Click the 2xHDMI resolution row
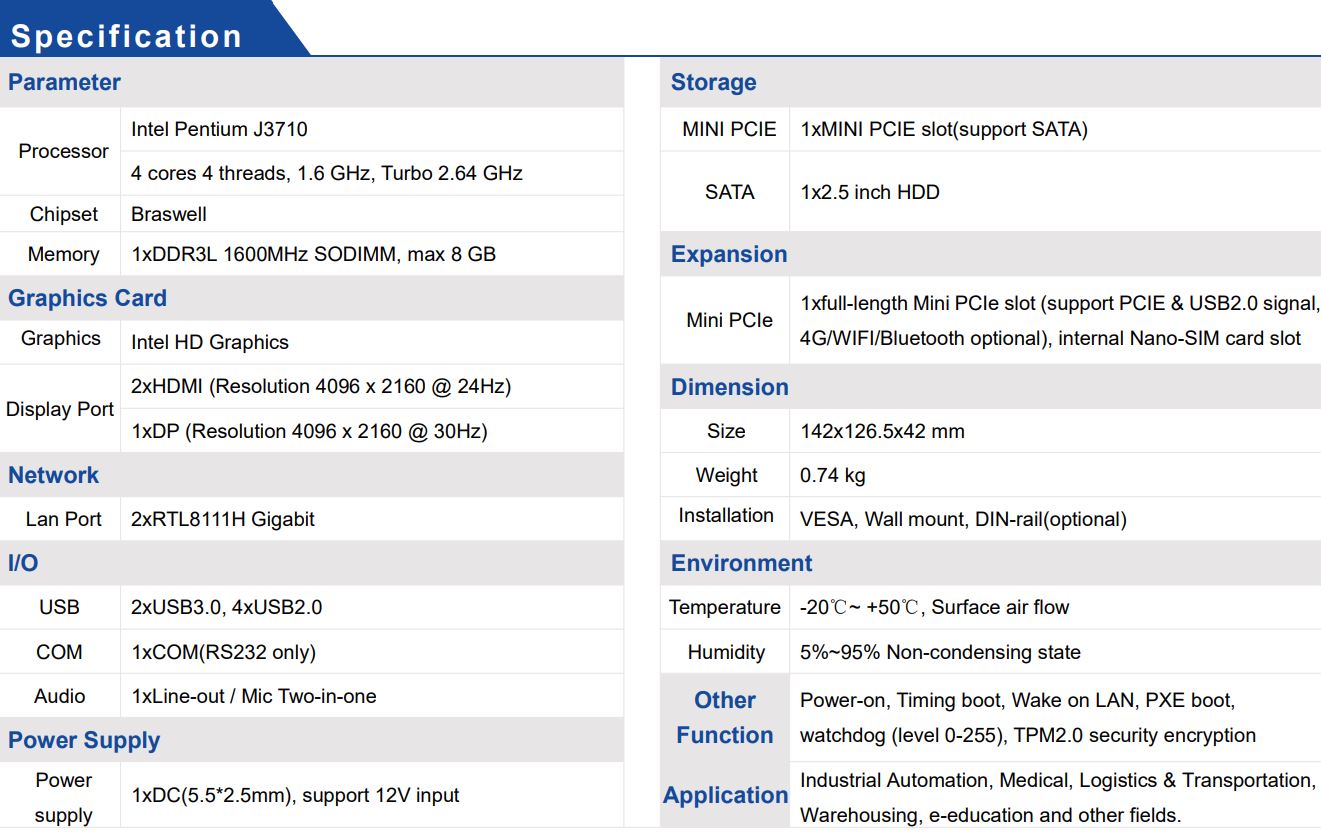This screenshot has width=1321, height=836. pos(320,386)
